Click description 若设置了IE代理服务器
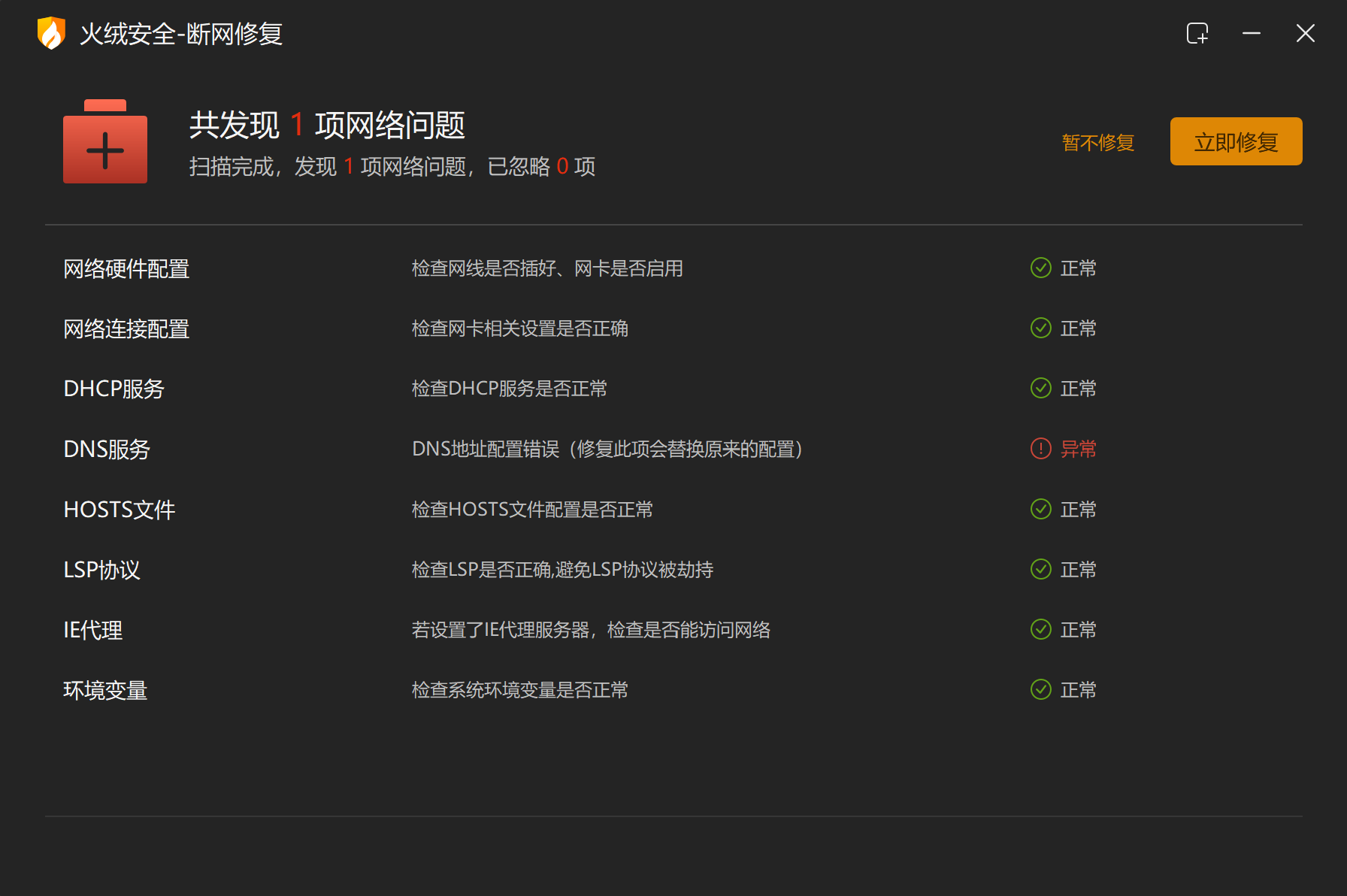 [591, 630]
